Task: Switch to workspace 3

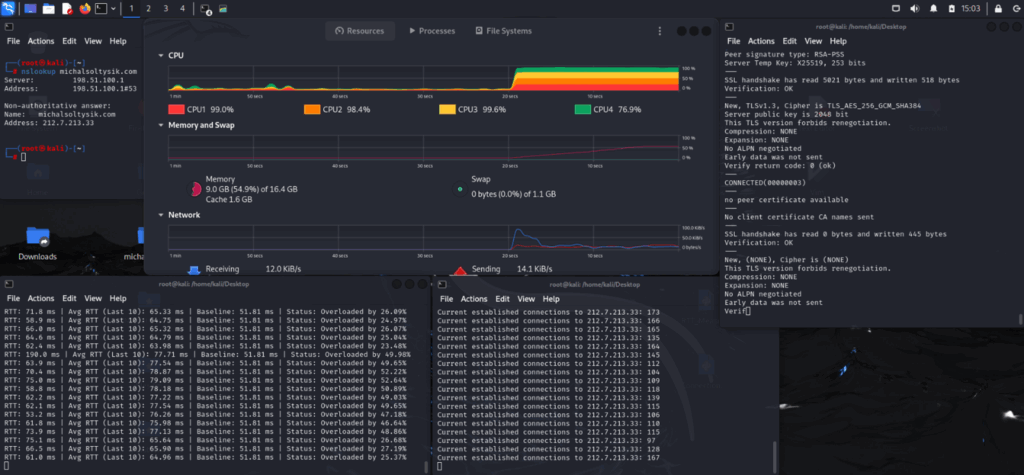Action: click(x=165, y=8)
